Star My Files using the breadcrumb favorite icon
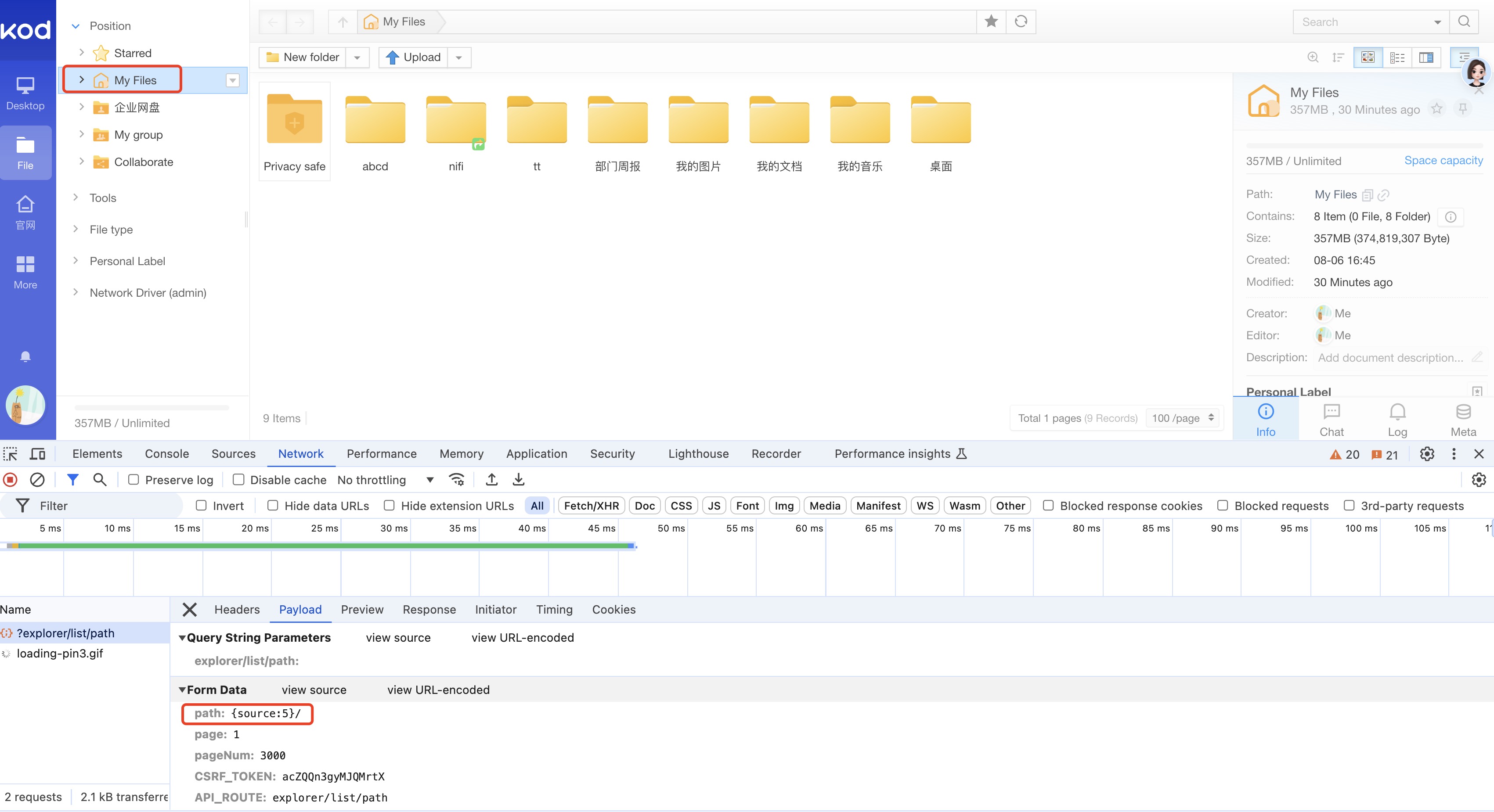Image resolution: width=1494 pixels, height=812 pixels. 991,22
